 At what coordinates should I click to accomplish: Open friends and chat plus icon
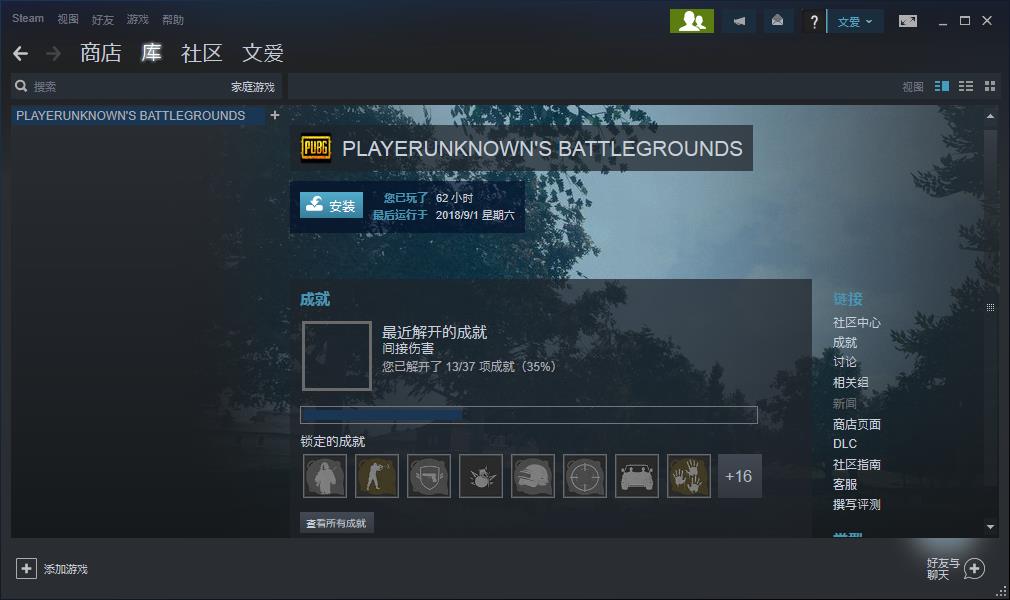(975, 568)
